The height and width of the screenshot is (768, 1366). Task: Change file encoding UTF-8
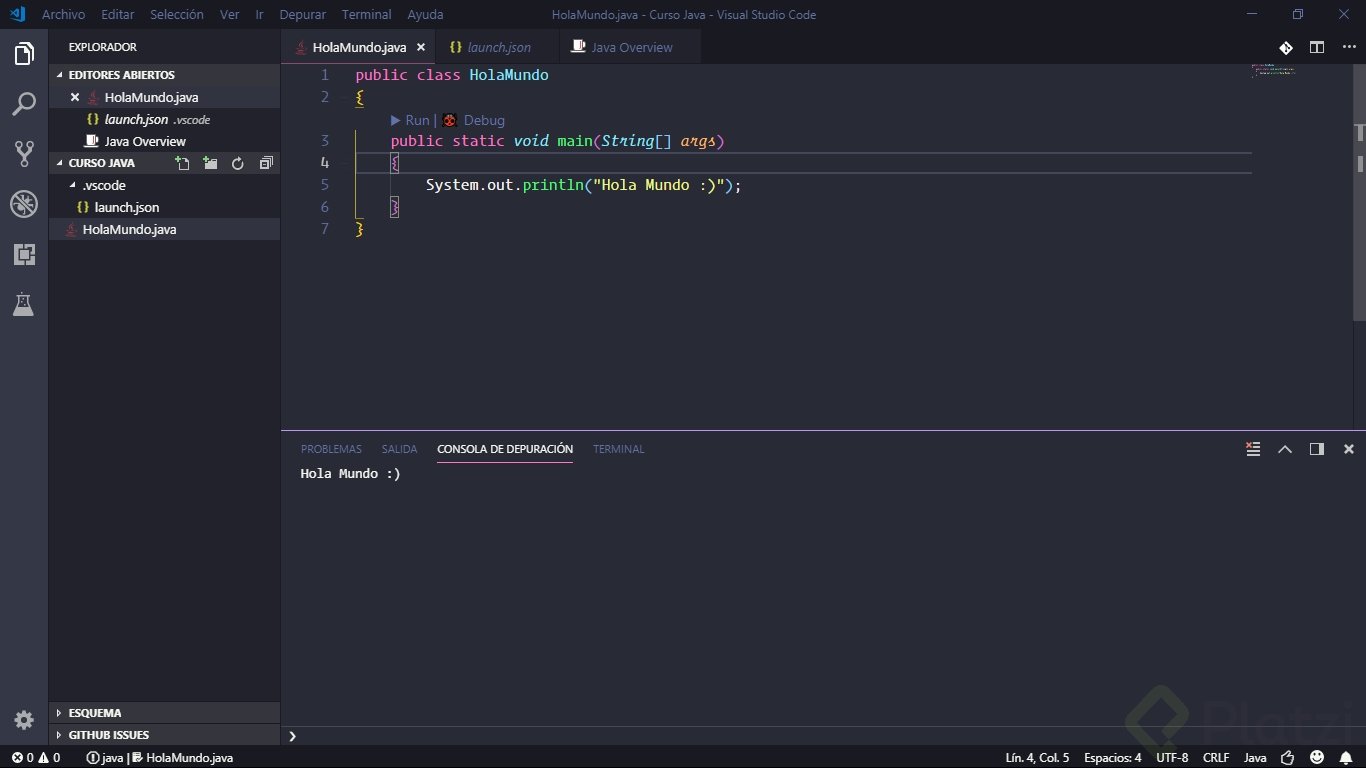pos(1172,758)
